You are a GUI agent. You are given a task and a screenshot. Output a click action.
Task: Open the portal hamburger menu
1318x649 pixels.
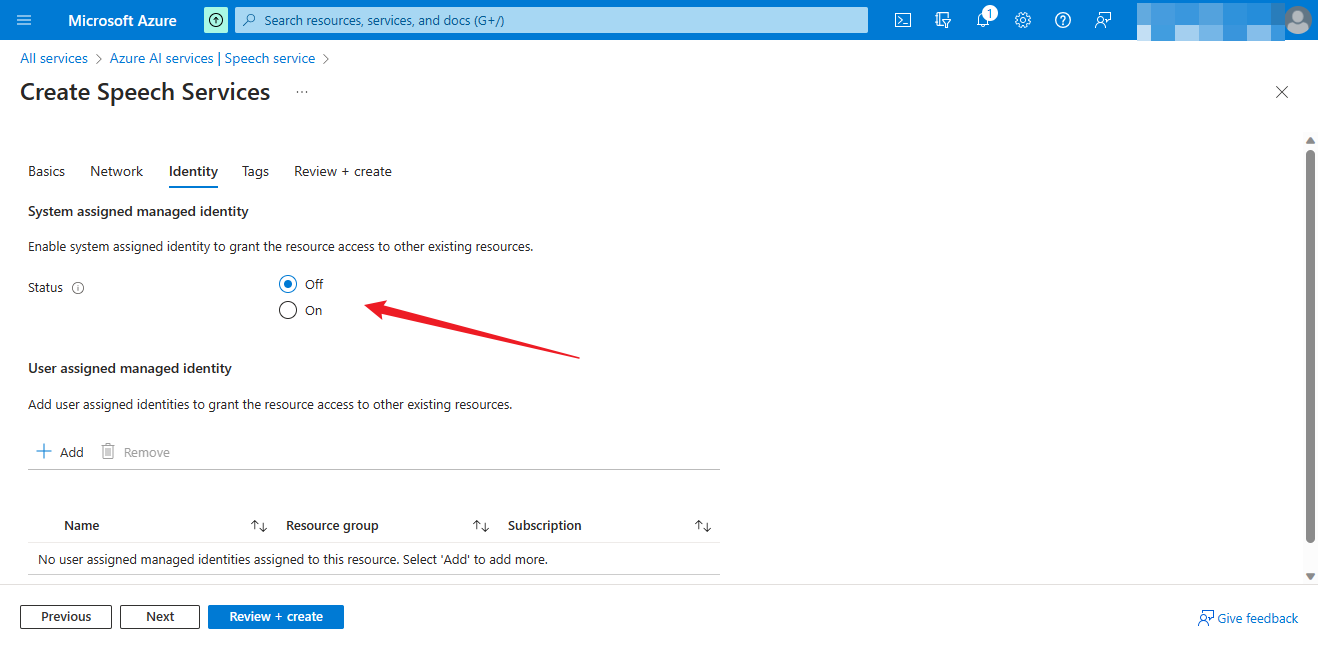pos(24,20)
